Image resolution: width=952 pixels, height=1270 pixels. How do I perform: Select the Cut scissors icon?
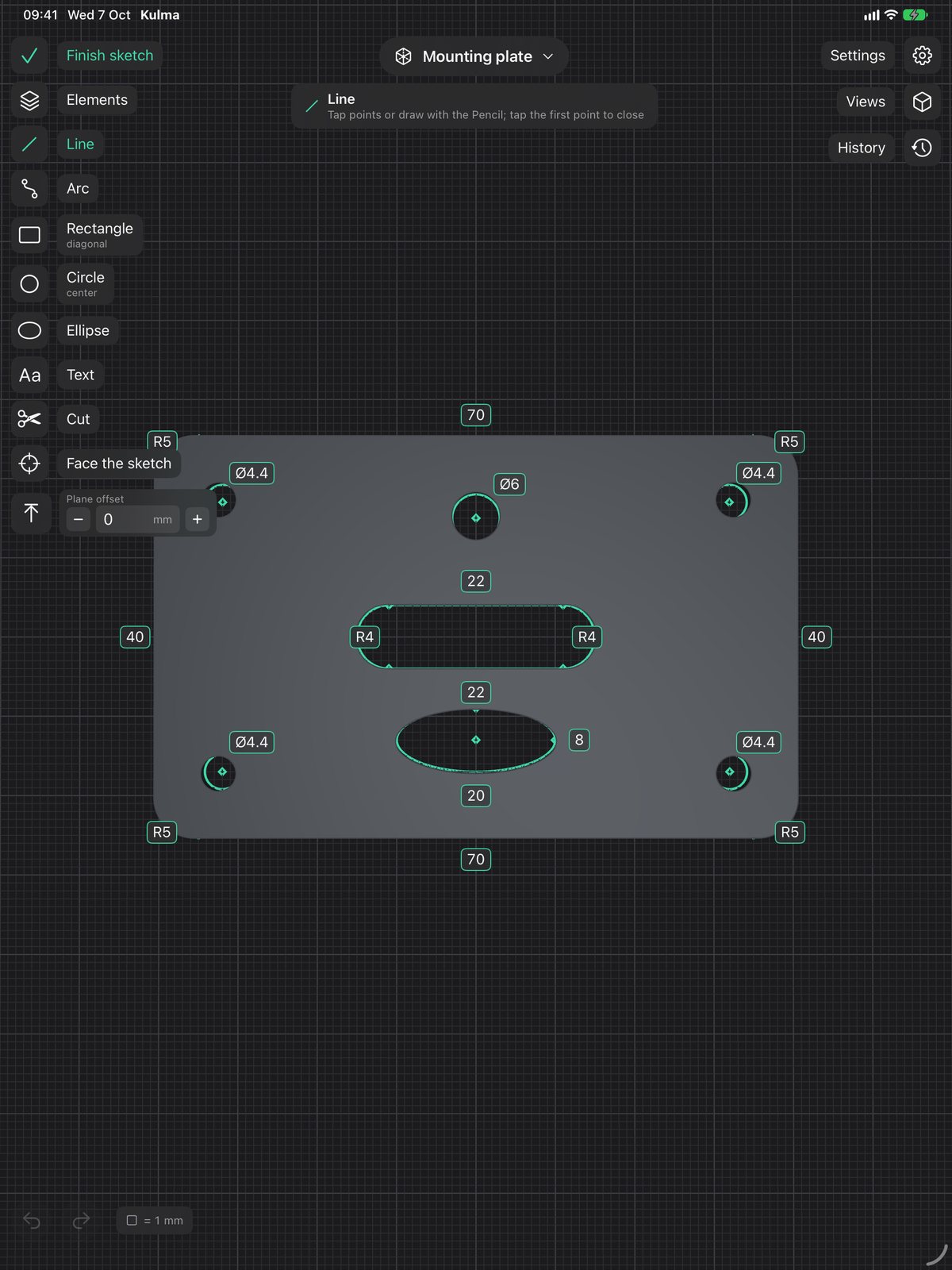[29, 419]
